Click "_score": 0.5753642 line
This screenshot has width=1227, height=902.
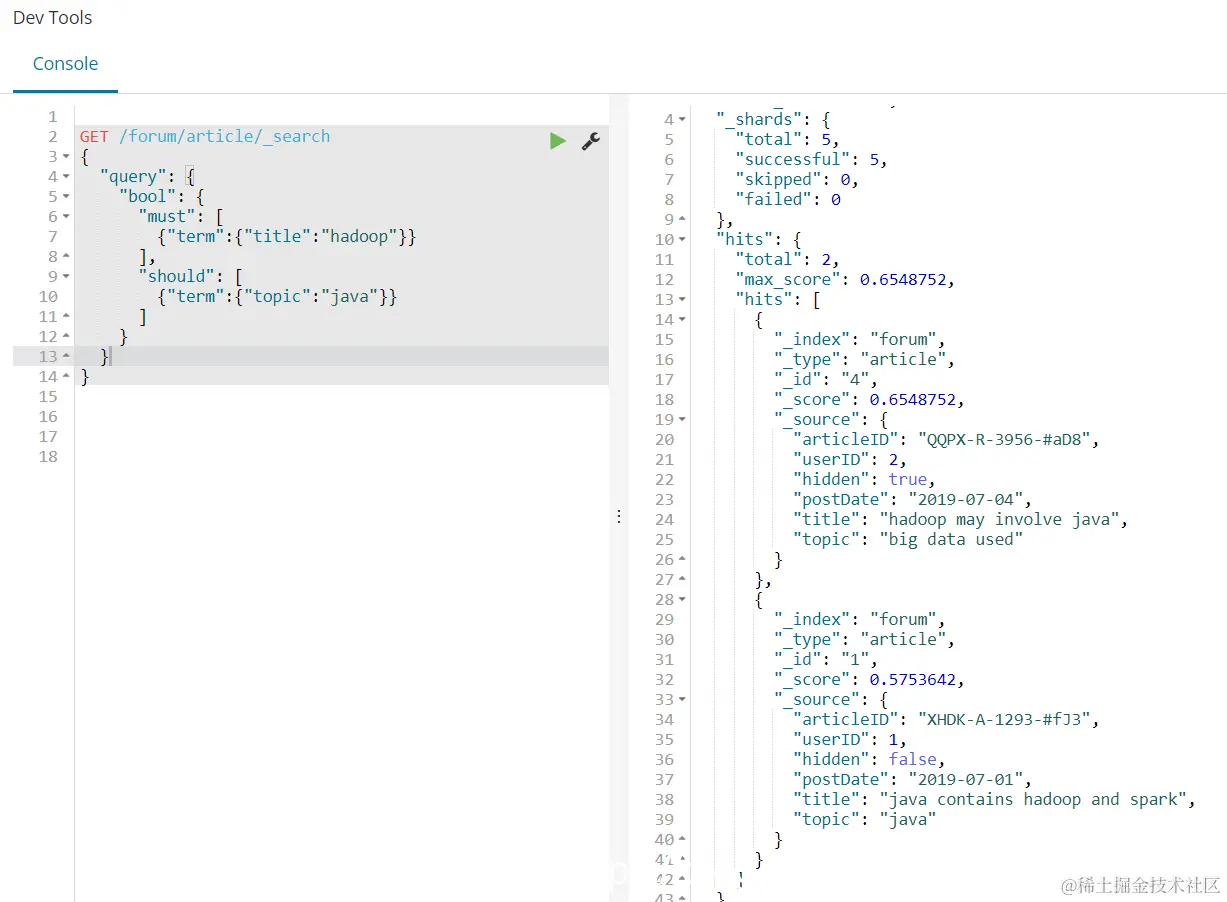click(870, 680)
